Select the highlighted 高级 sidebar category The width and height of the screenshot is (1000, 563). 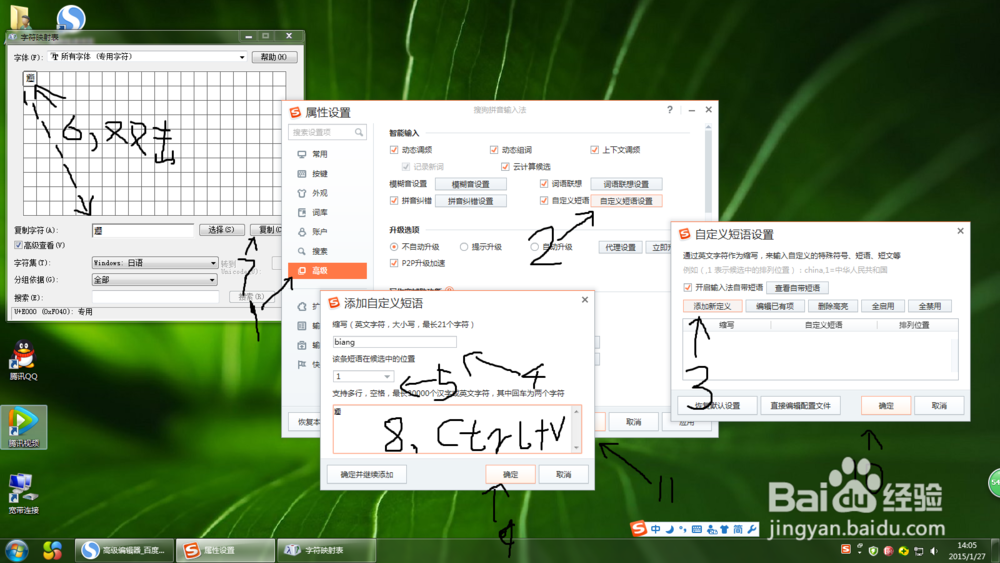[327, 270]
